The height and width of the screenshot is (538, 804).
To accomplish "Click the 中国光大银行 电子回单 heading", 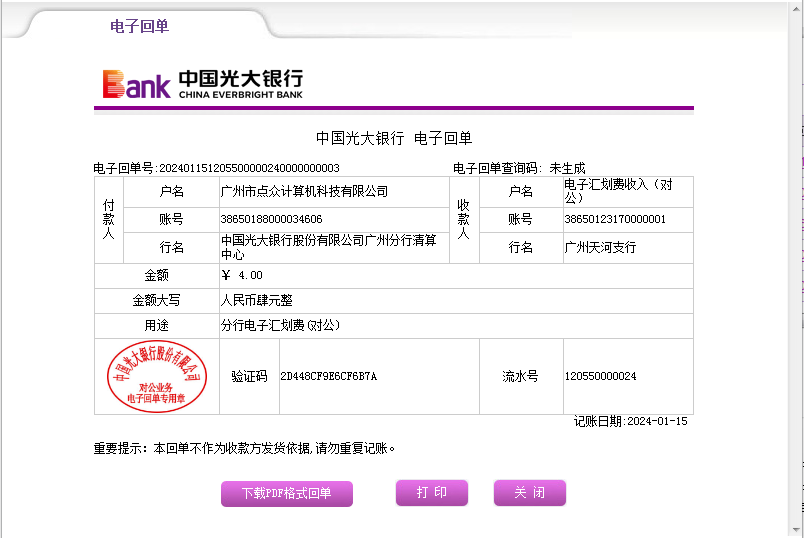I will pyautogui.click(x=393, y=138).
